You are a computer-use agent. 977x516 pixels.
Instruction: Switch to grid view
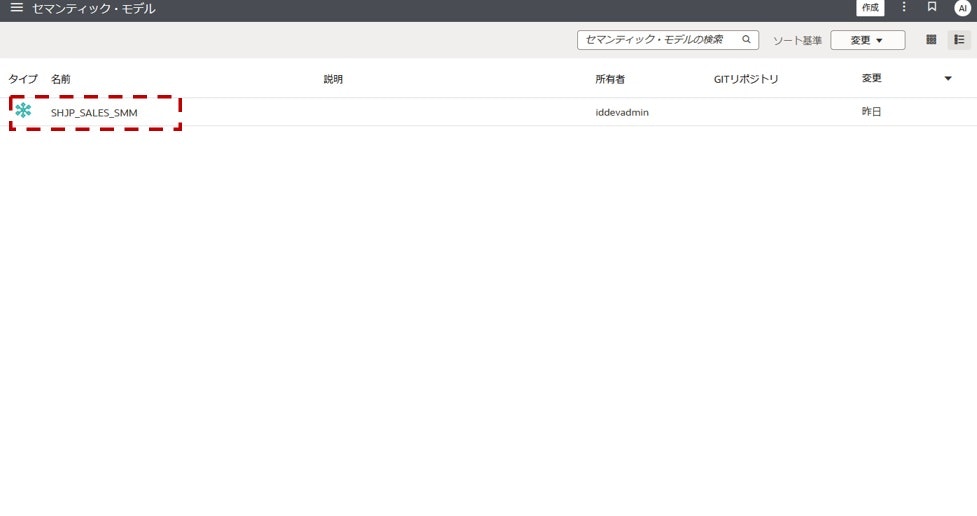(x=931, y=39)
